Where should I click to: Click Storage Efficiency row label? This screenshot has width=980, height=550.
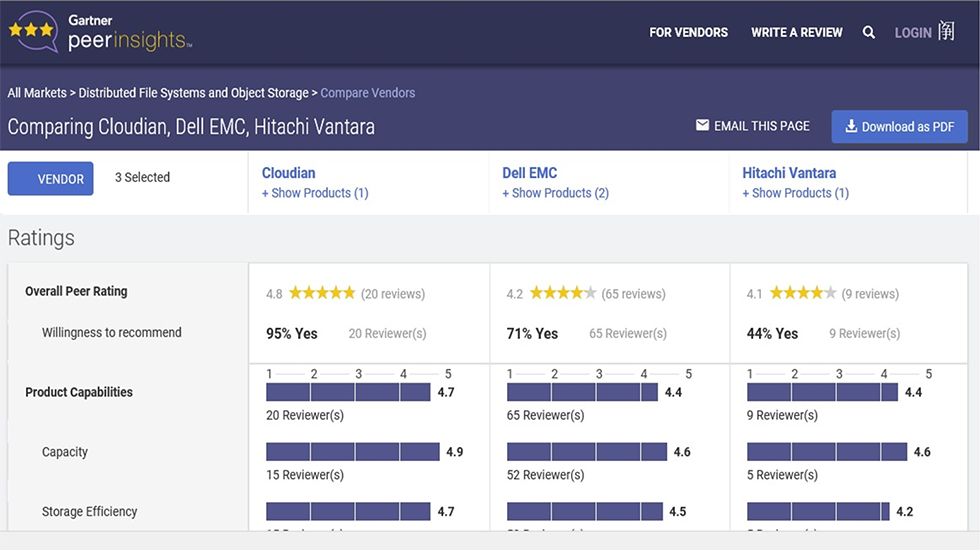(89, 512)
